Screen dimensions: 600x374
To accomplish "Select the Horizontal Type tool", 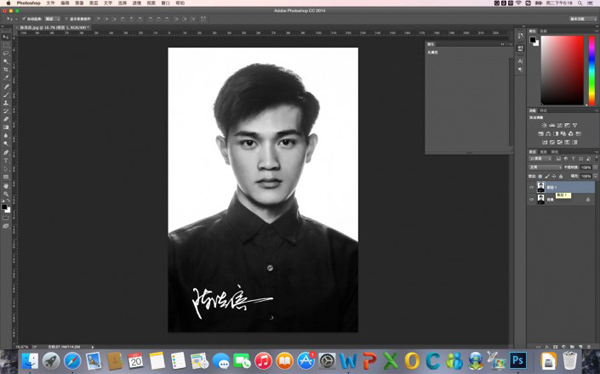I will (x=6, y=160).
